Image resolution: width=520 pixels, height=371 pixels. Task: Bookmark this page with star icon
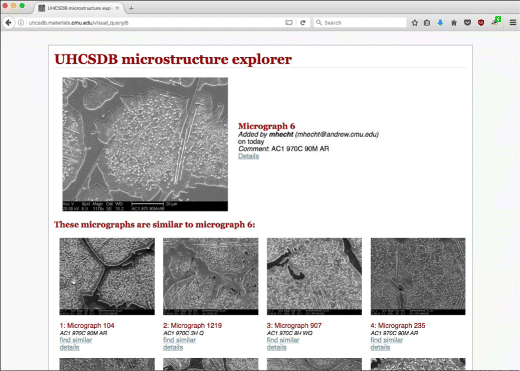(x=415, y=23)
